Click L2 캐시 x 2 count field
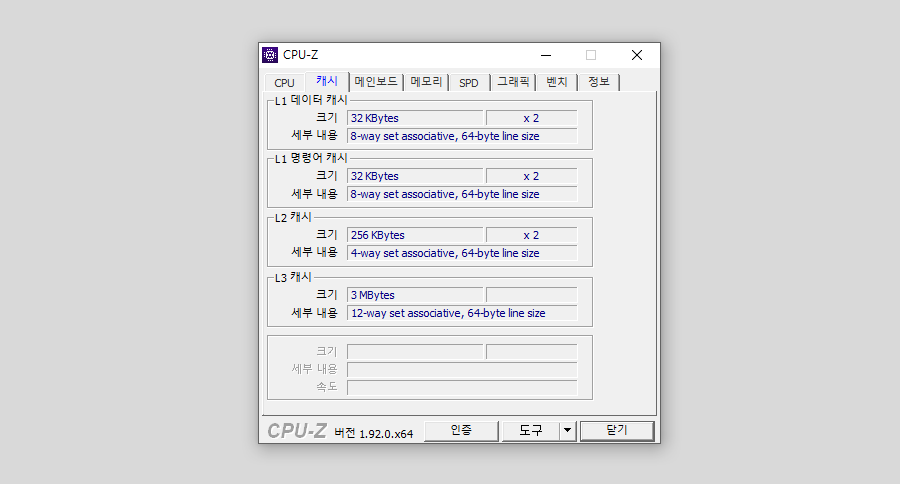This screenshot has height=484, width=900. pyautogui.click(x=532, y=235)
